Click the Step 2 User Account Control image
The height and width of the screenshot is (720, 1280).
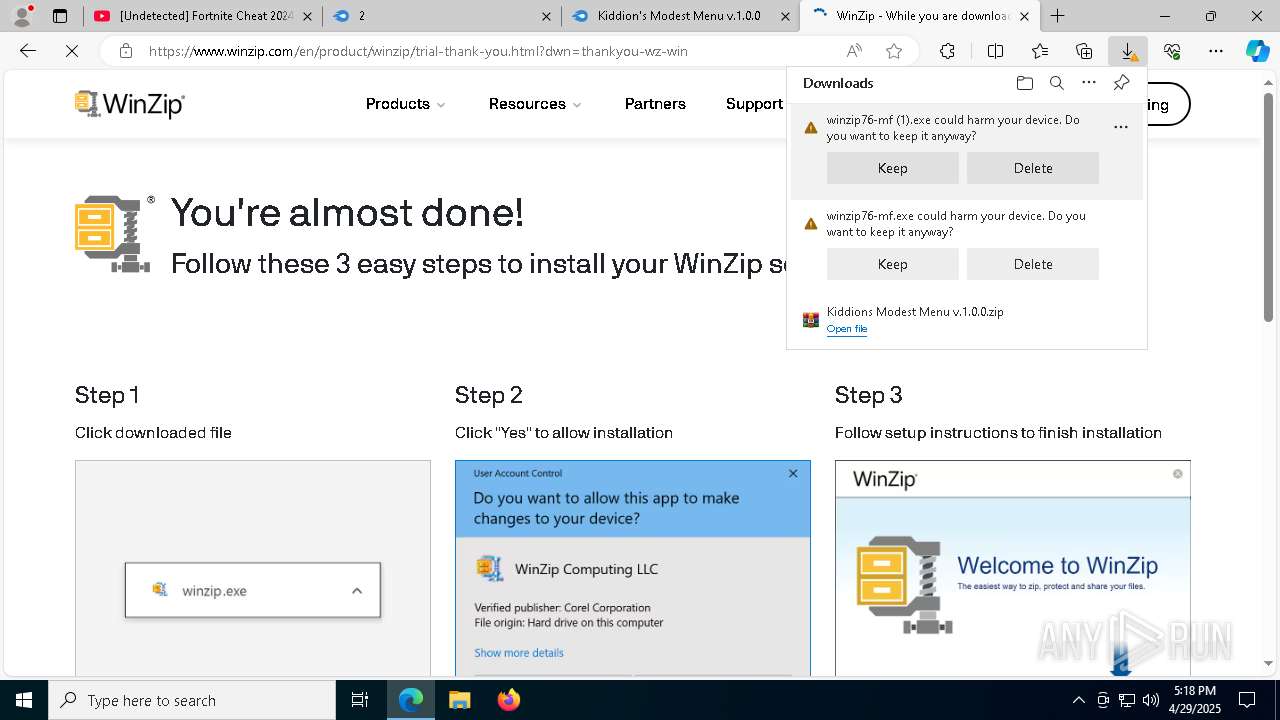coord(633,568)
